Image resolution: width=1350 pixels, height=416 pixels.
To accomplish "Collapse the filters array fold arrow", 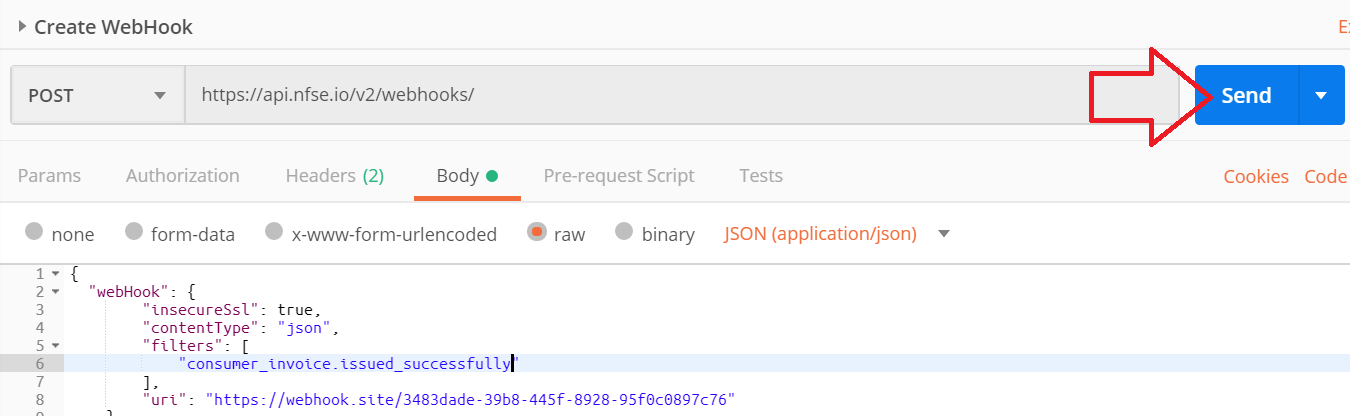I will (54, 346).
